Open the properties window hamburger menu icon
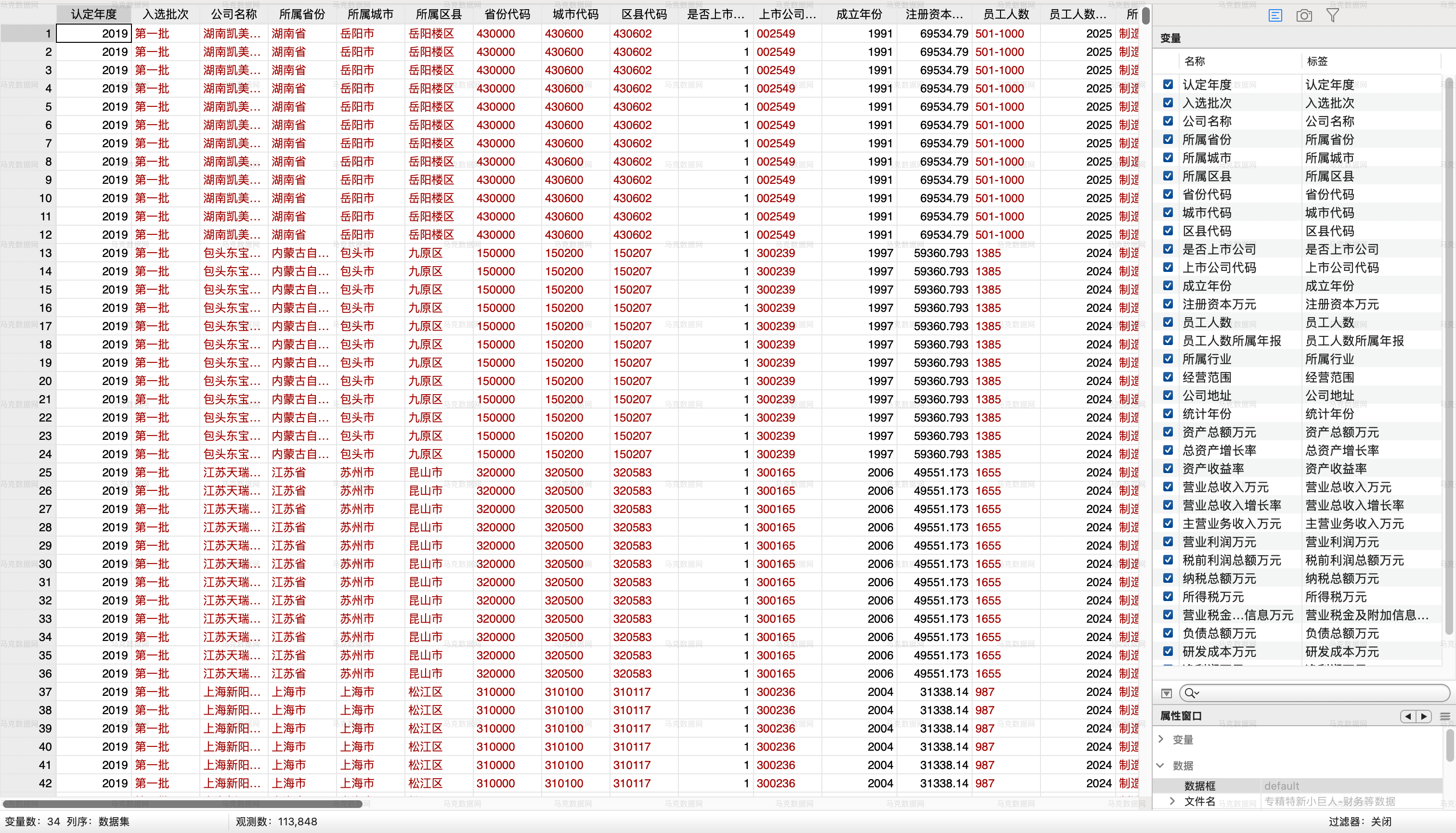 [x=1445, y=716]
